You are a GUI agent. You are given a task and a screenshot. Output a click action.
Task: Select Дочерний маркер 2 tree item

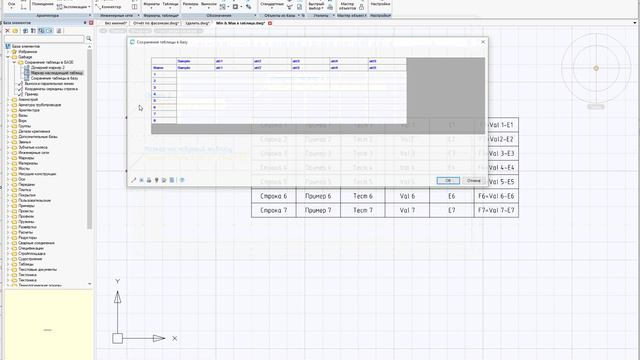pos(47,67)
